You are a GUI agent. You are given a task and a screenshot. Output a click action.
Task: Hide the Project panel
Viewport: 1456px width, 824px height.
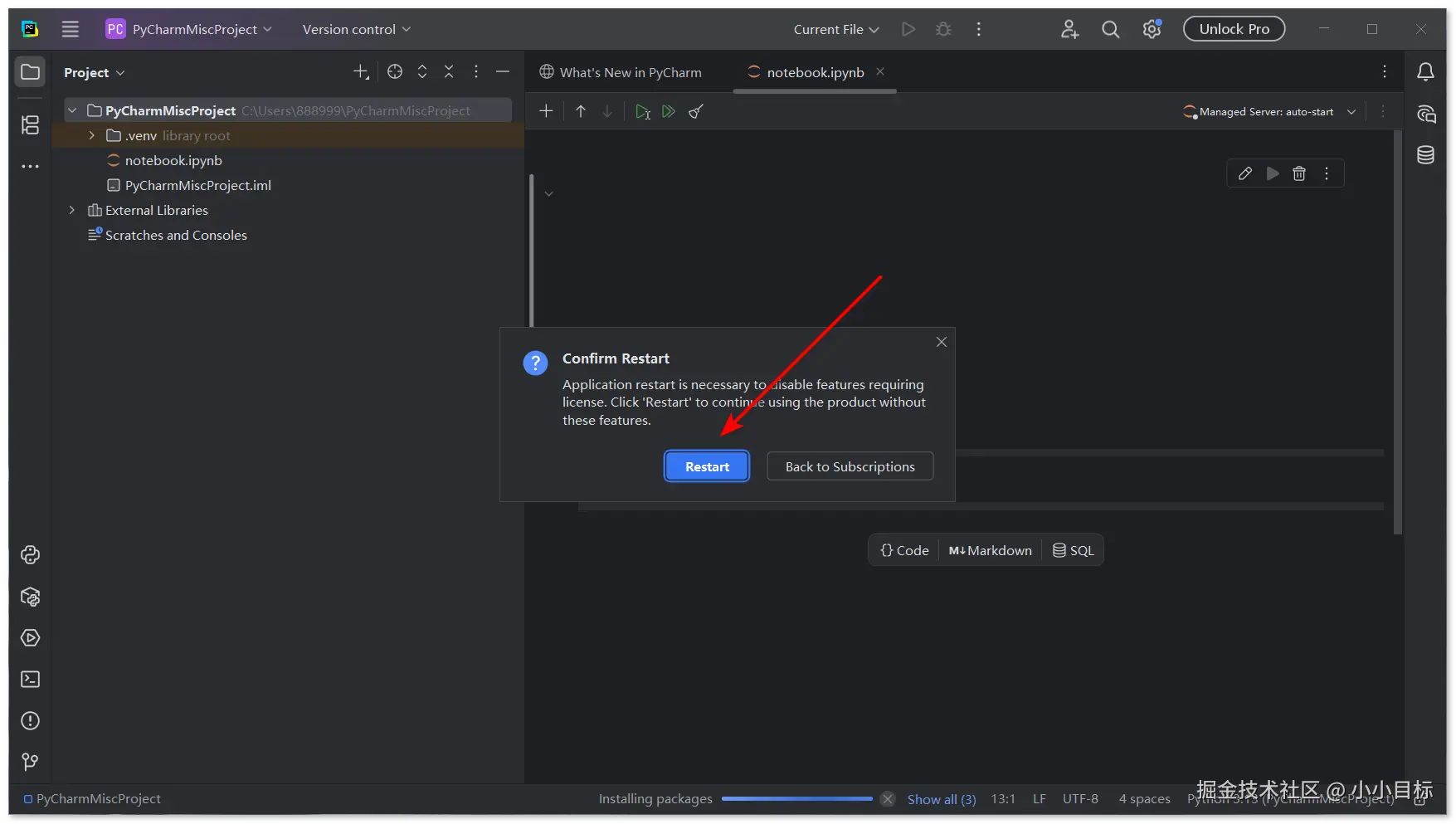(503, 72)
